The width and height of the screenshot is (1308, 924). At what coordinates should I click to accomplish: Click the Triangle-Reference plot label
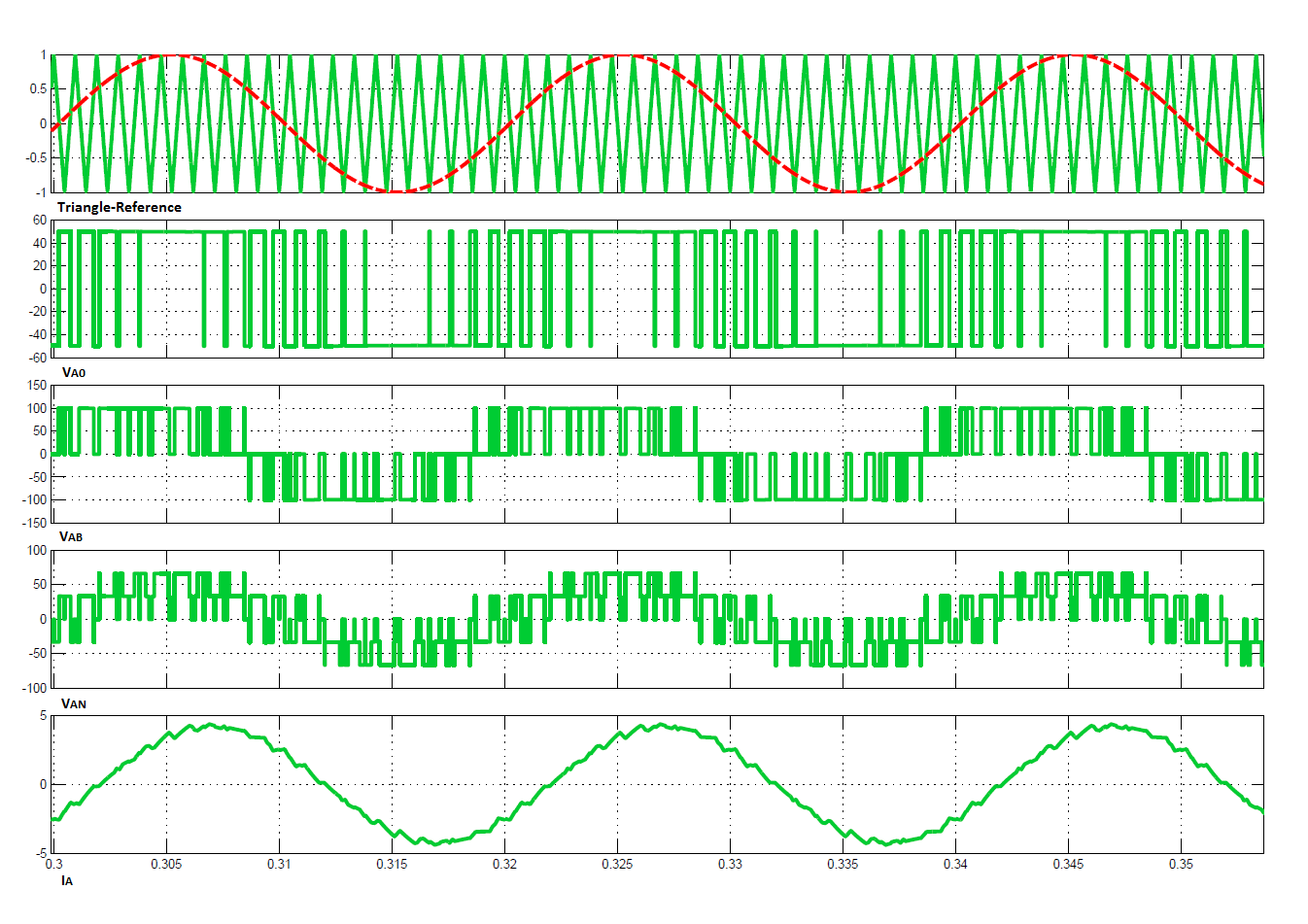119,207
